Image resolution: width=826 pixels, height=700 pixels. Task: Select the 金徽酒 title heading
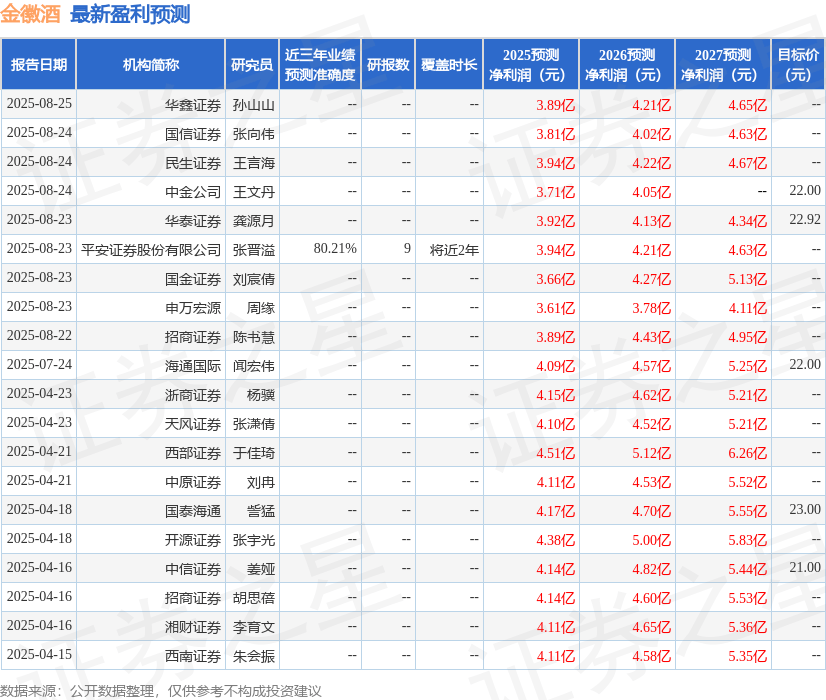32,13
